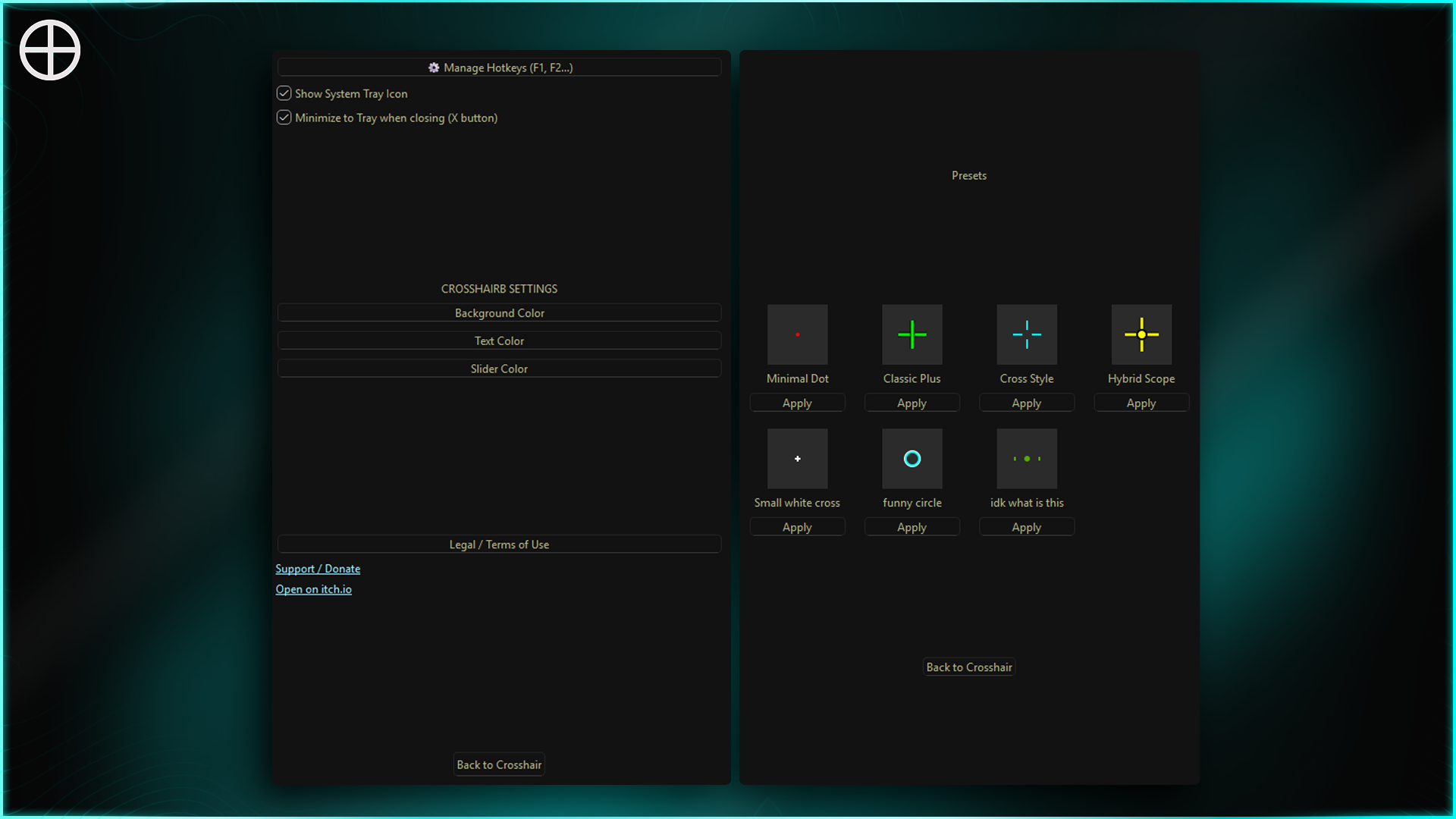This screenshot has height=819, width=1456.
Task: Select the yellow Hybrid Scope crosshair icon
Action: click(1141, 334)
